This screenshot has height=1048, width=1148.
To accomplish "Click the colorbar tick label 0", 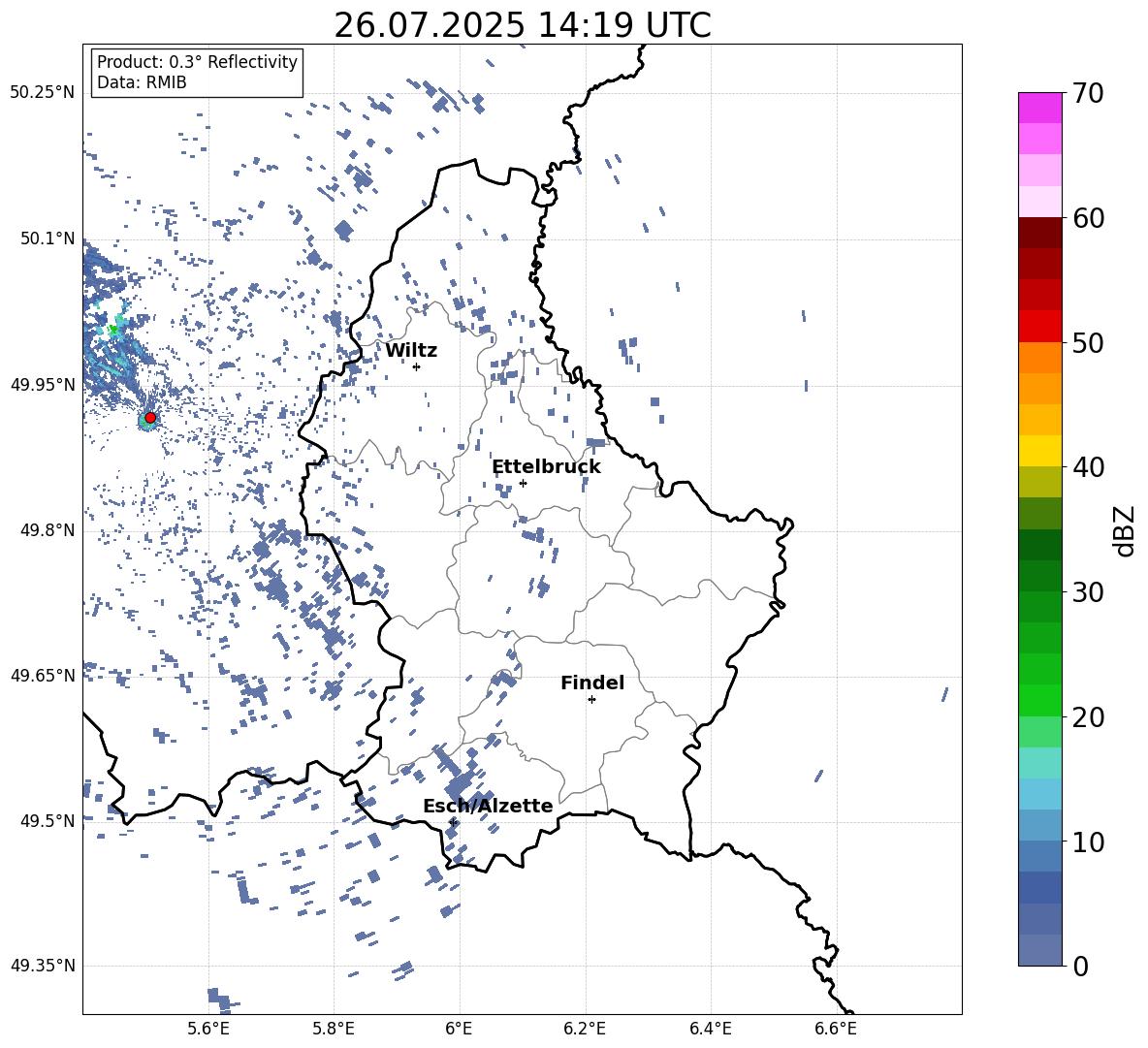I will [x=1080, y=966].
